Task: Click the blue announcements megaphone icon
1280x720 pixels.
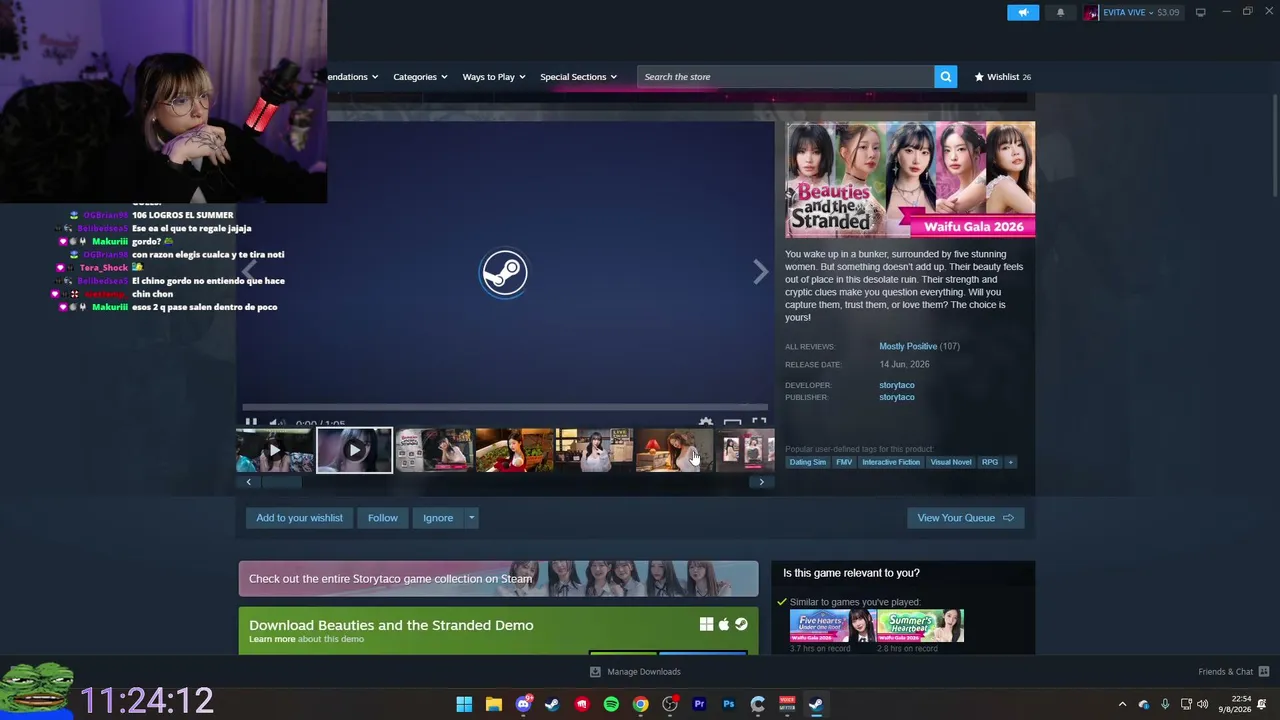Action: coord(1023,12)
